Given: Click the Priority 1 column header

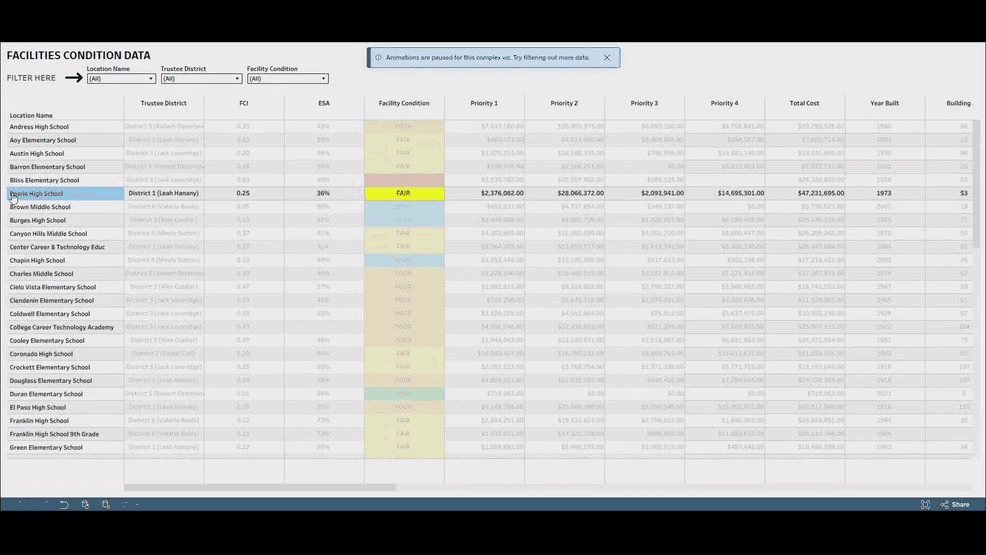Looking at the screenshot, I should point(484,103).
